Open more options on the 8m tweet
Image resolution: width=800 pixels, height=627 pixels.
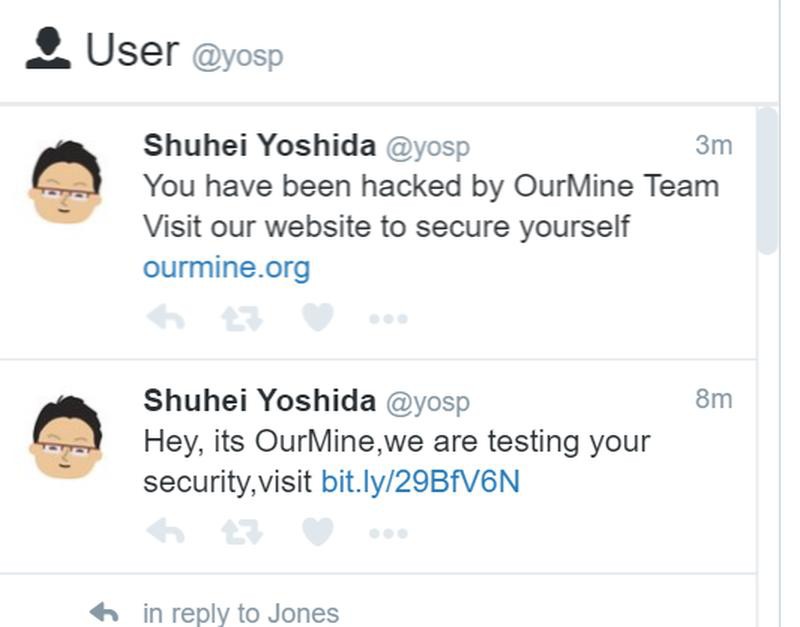tap(388, 533)
